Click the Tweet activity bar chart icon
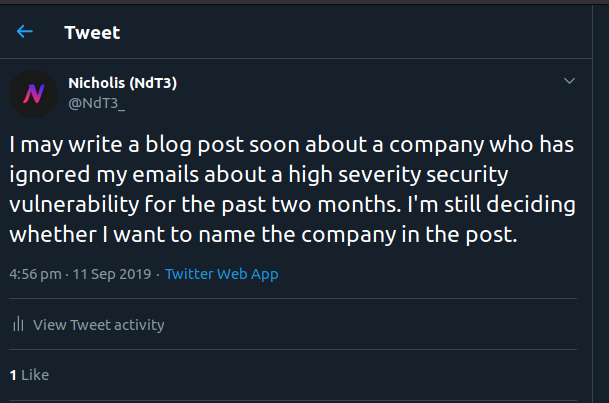The image size is (609, 403). (18, 324)
